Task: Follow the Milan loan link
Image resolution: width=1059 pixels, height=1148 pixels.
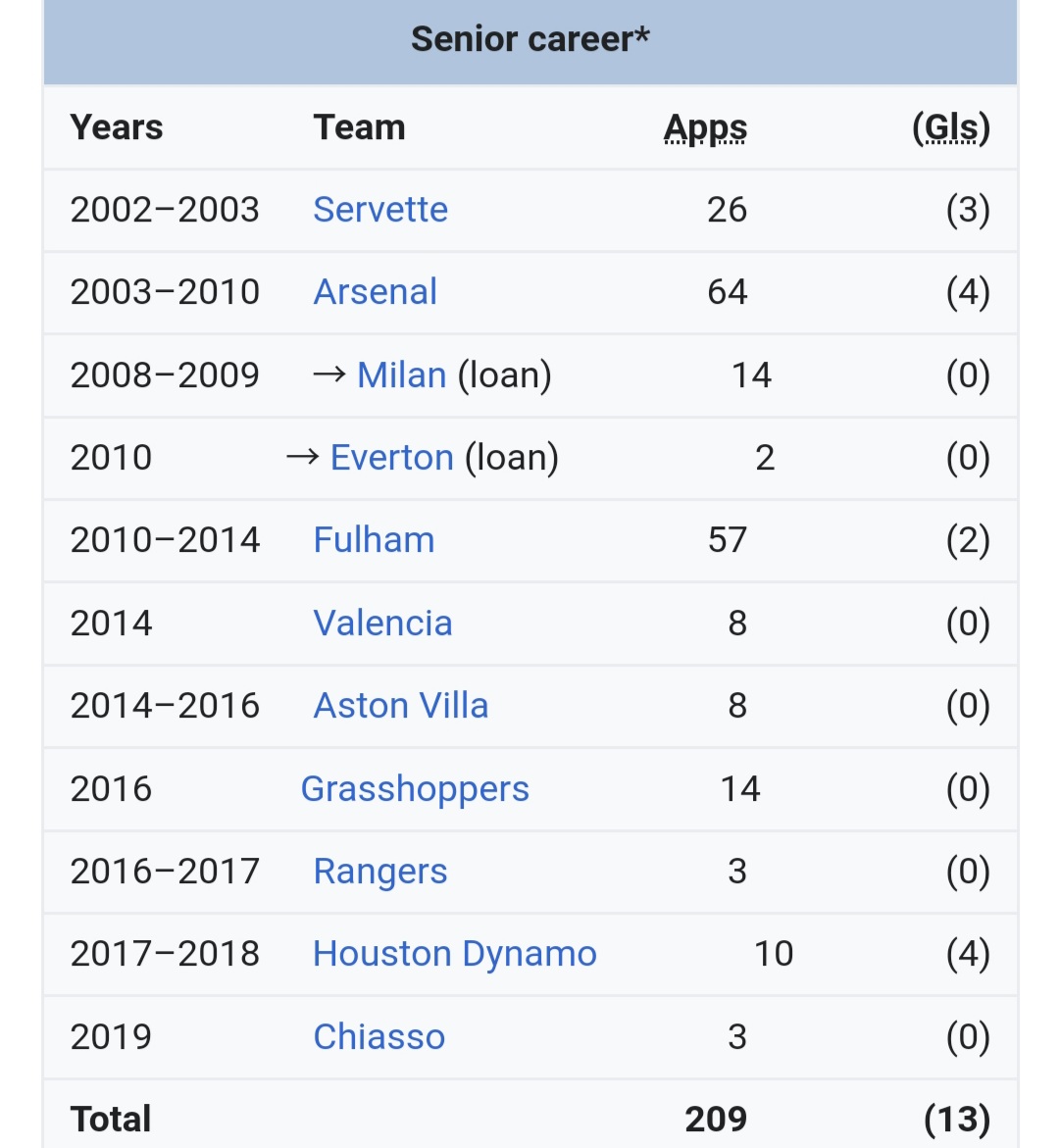Action: click(401, 375)
